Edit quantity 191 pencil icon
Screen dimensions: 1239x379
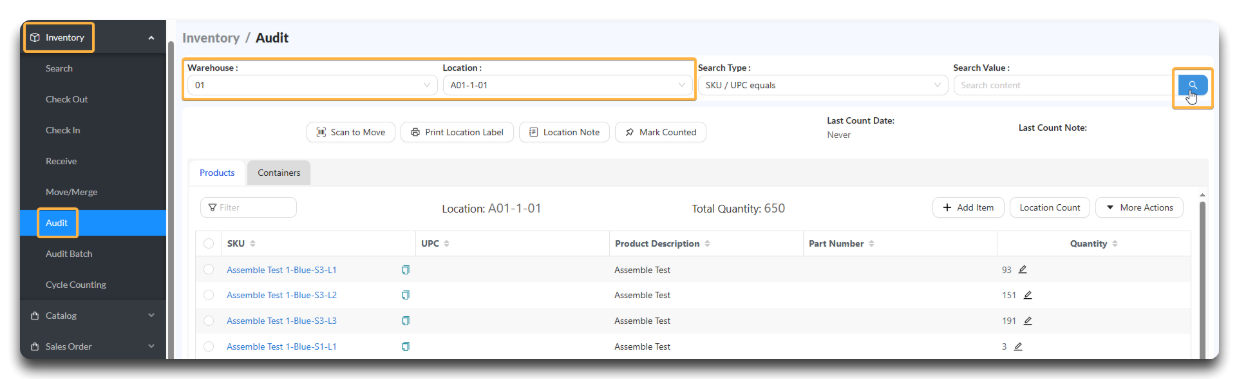click(1027, 321)
